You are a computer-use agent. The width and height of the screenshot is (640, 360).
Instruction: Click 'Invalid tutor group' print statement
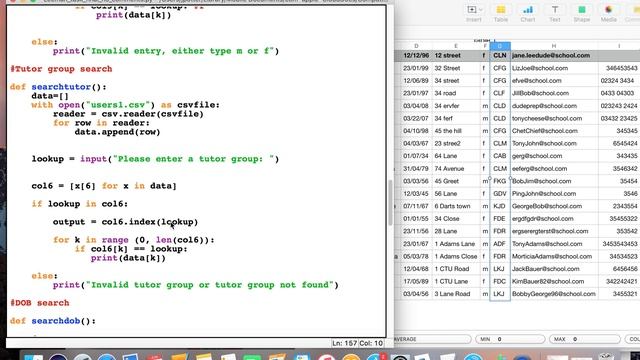(x=196, y=285)
